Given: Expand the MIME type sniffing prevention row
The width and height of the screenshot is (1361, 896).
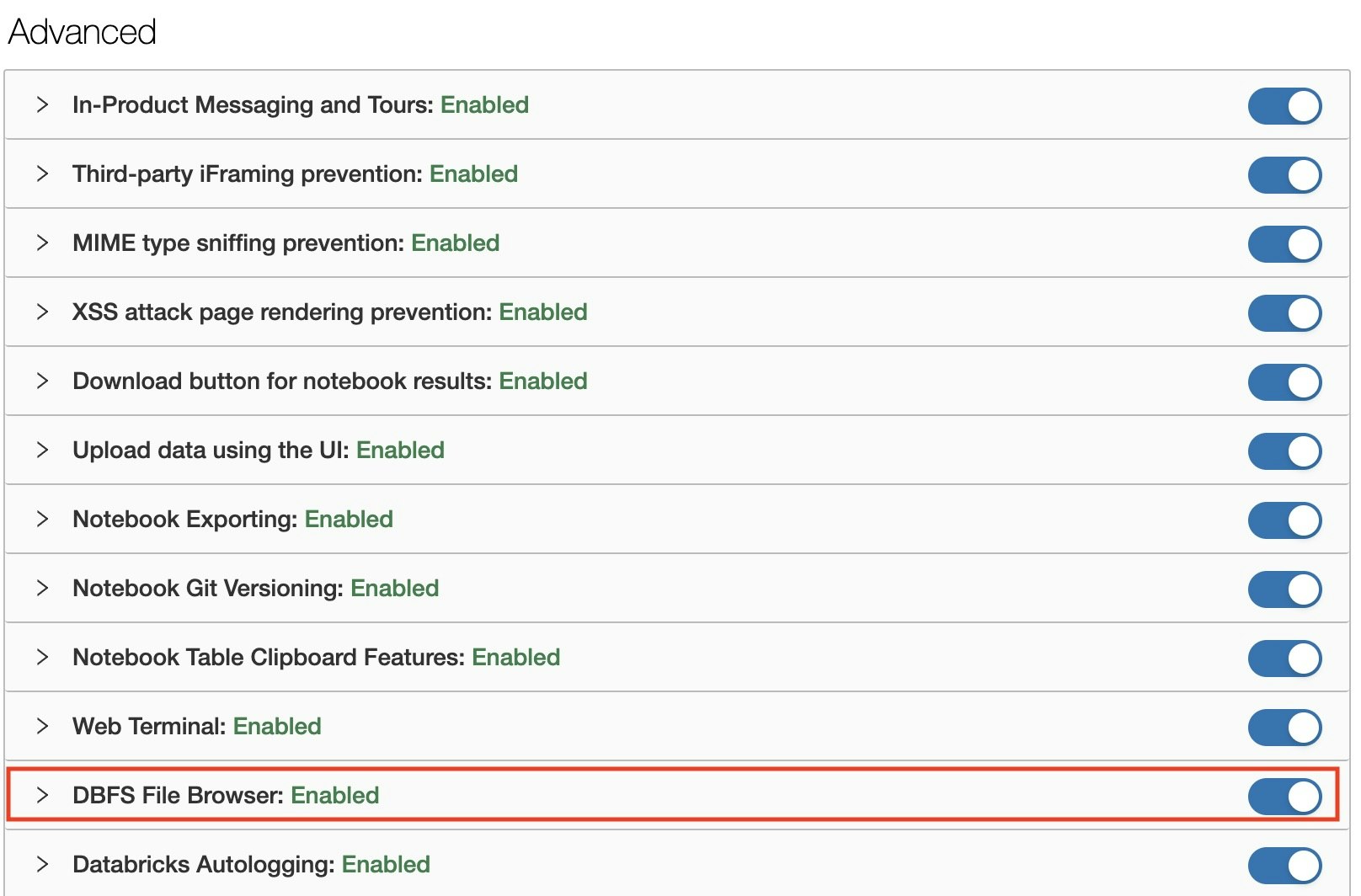Looking at the screenshot, I should click(x=42, y=243).
